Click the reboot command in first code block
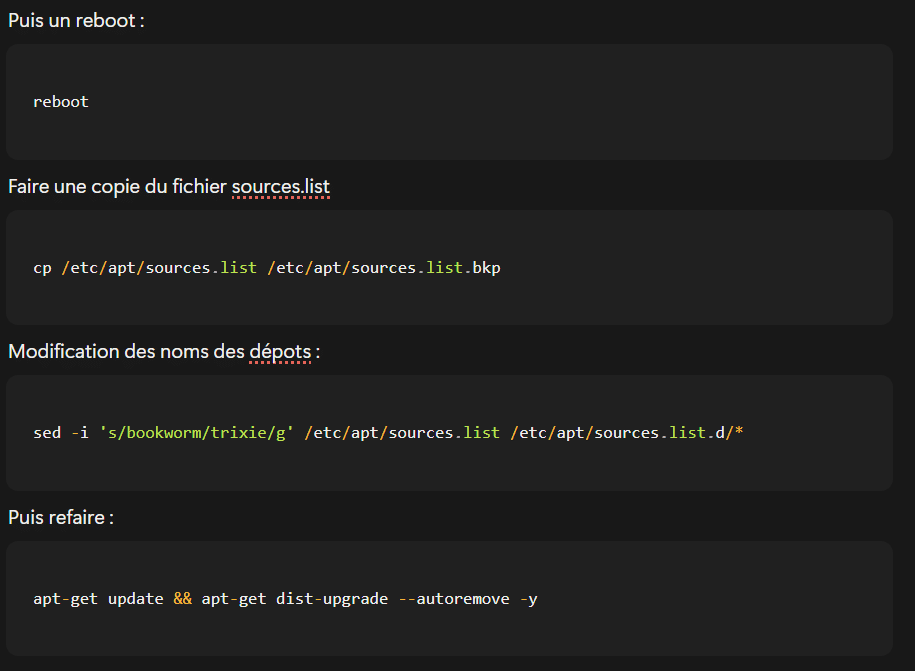 coord(61,101)
